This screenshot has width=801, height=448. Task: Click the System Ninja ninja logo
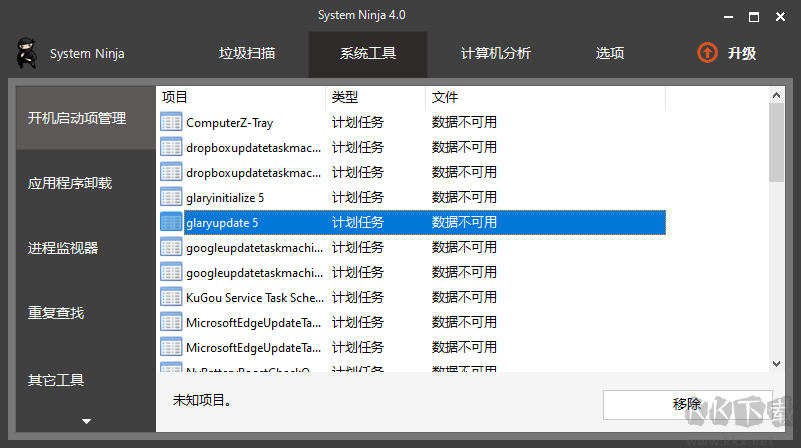(26, 53)
